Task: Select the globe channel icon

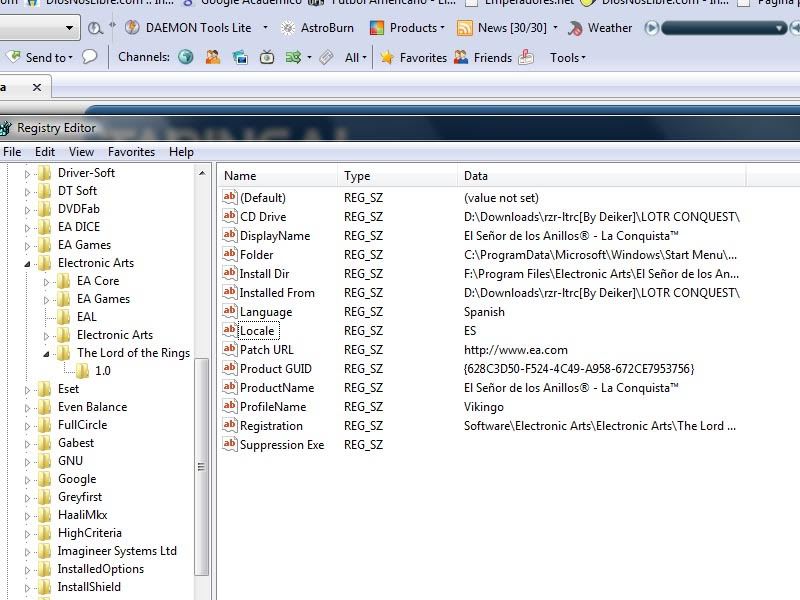Action: coord(186,57)
